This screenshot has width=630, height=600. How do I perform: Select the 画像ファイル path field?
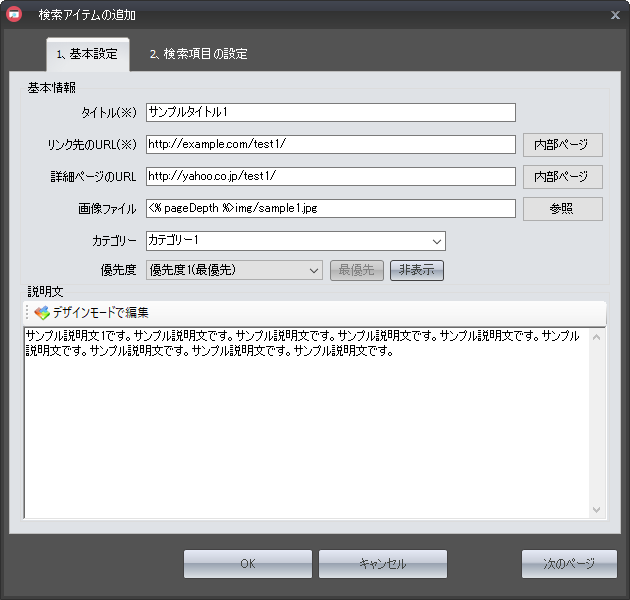(x=330, y=209)
